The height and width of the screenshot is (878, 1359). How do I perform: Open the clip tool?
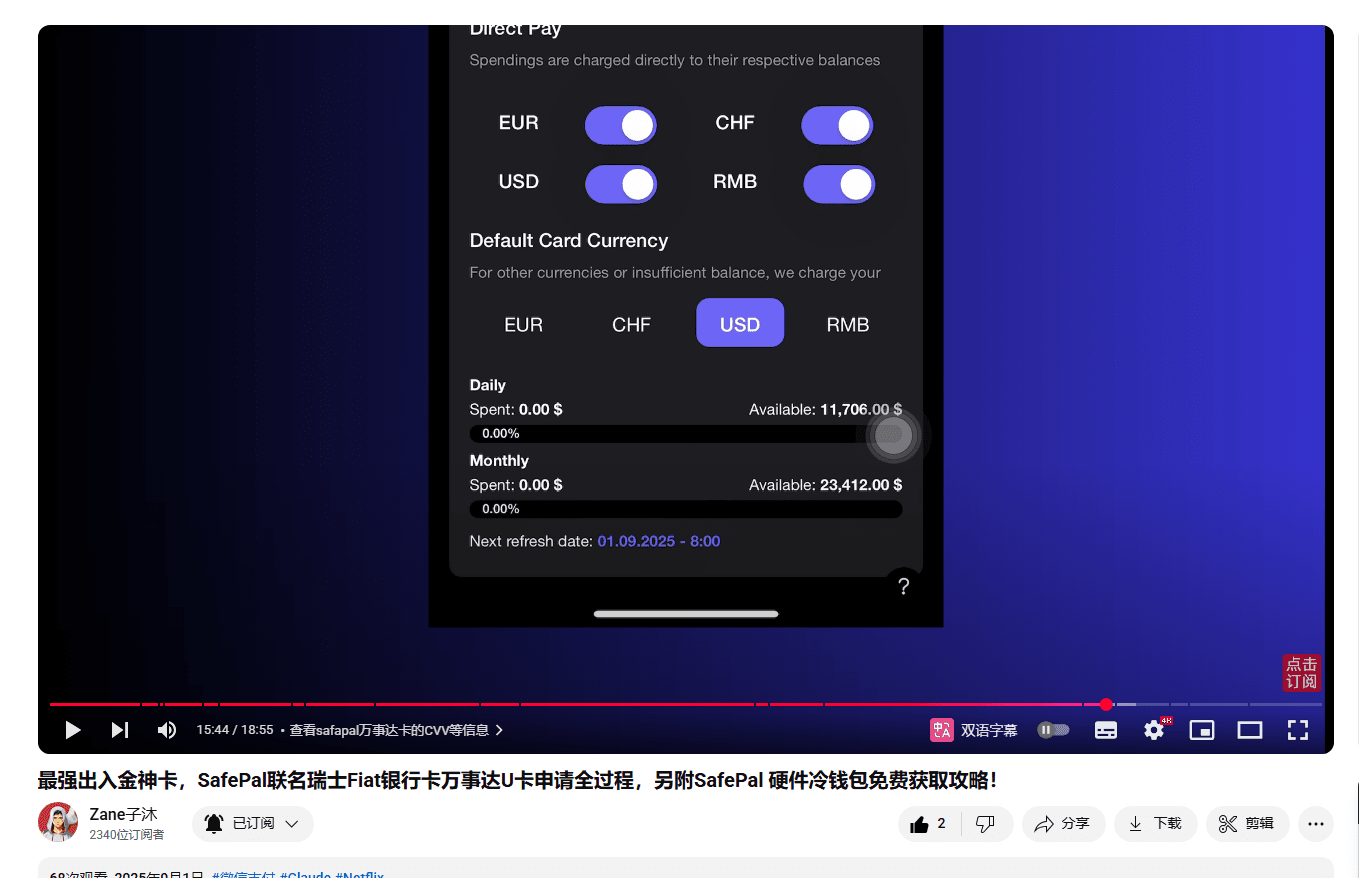pyautogui.click(x=1247, y=824)
